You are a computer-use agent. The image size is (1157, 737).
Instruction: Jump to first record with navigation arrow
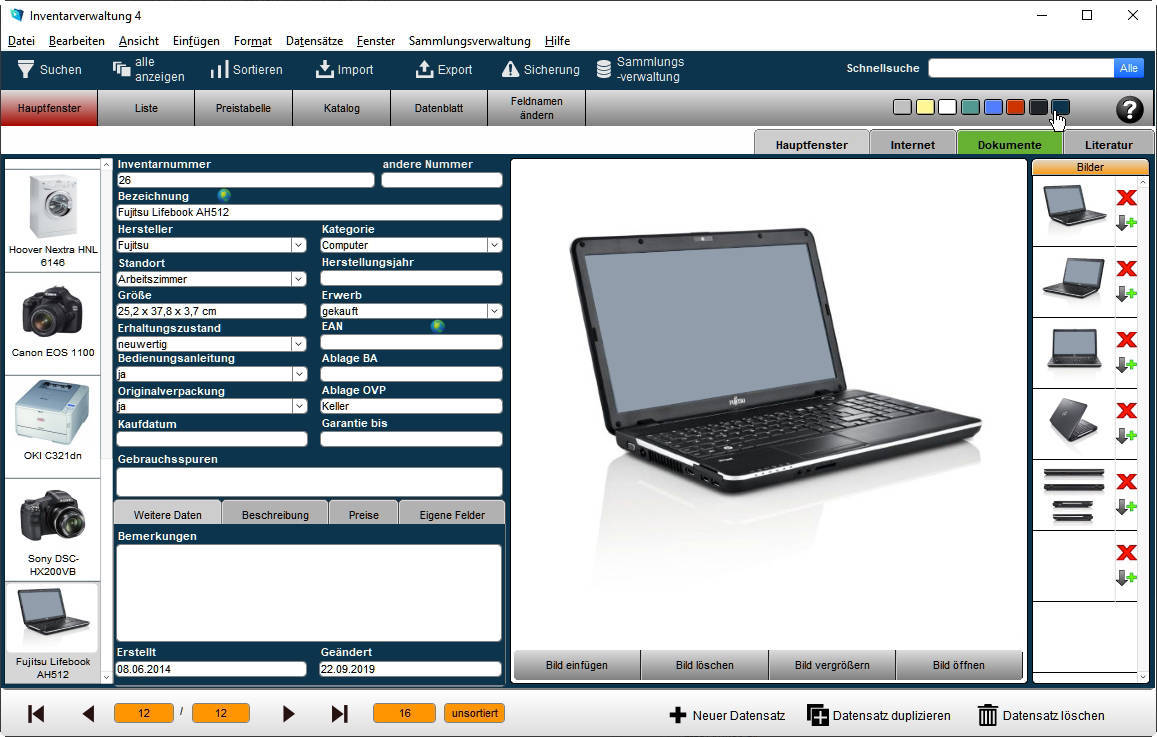36,714
